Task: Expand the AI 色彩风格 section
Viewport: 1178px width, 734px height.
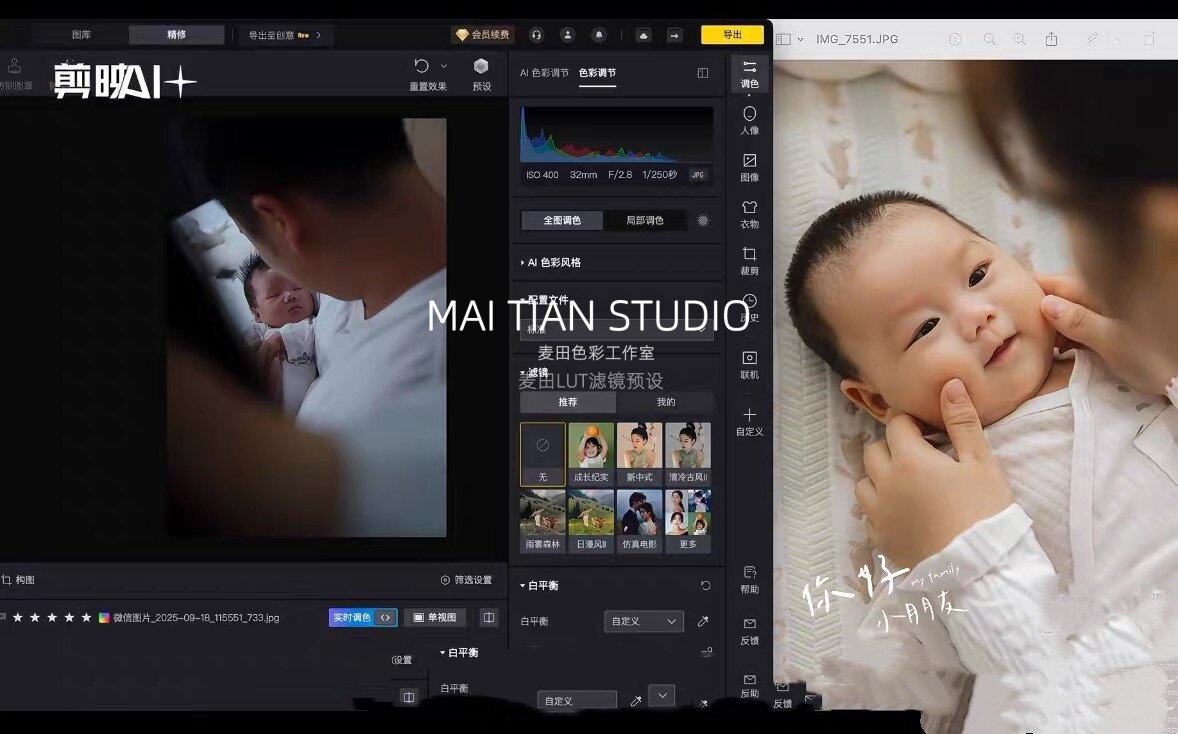Action: coord(553,262)
